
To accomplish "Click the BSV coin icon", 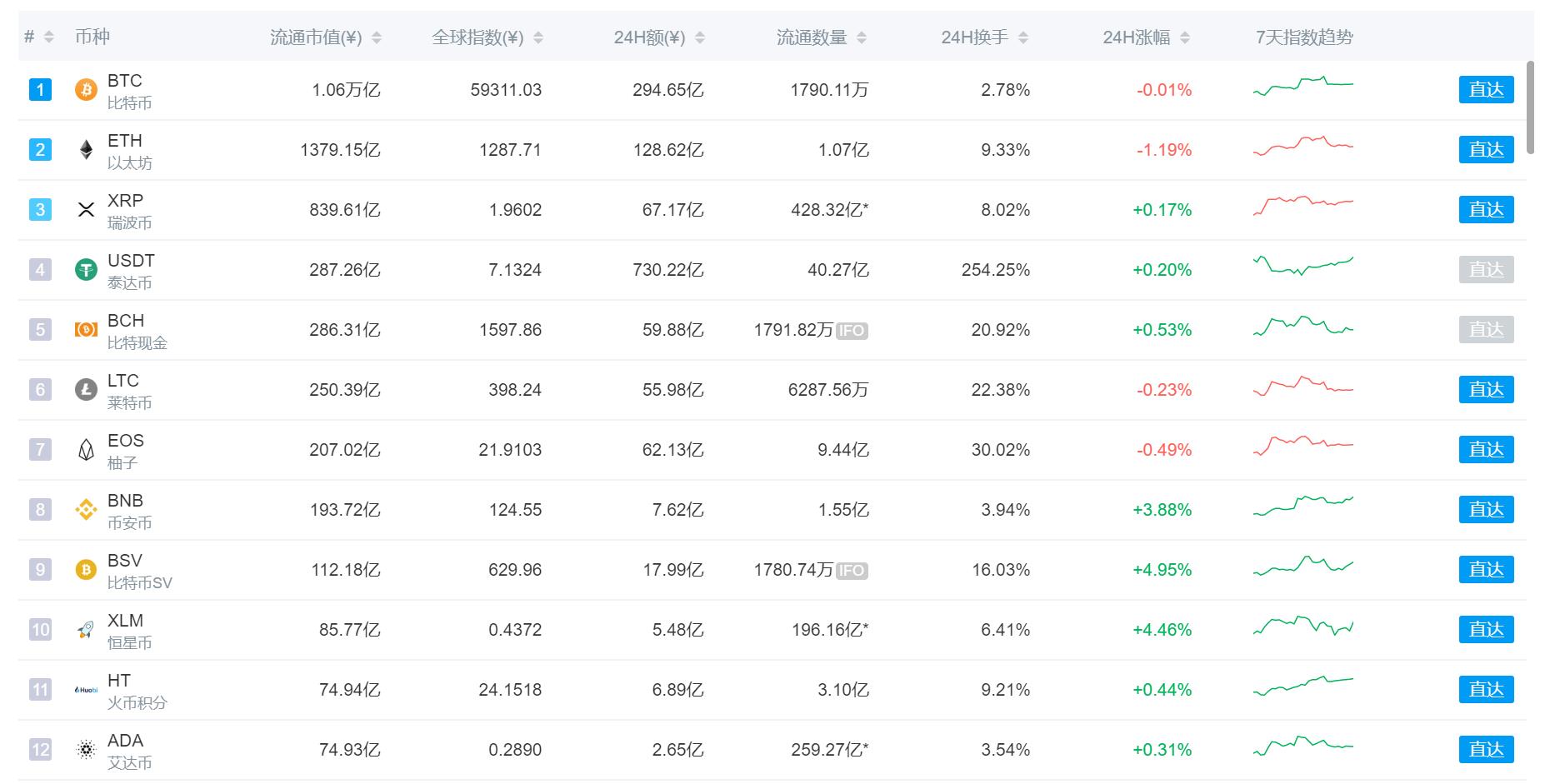I will pyautogui.click(x=86, y=569).
